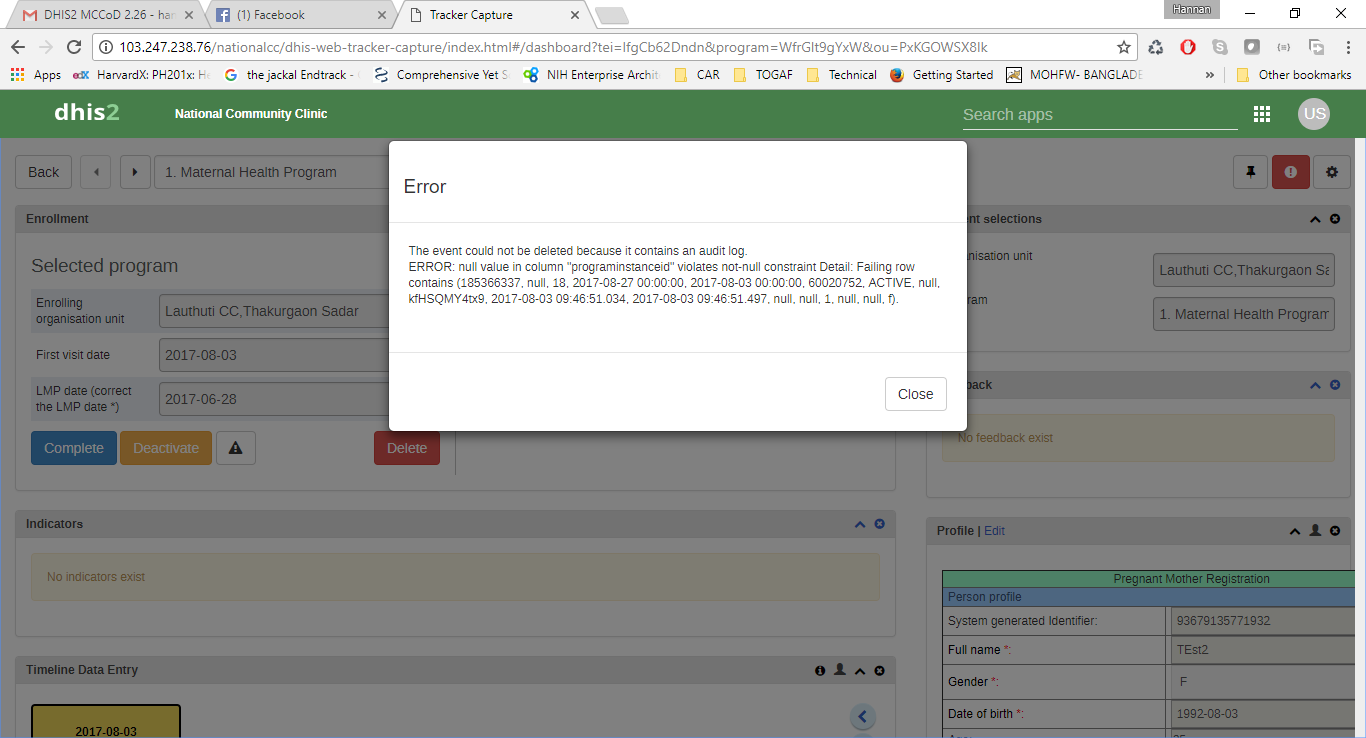Bookmark this page with the star icon
1366x738 pixels.
[x=1124, y=47]
